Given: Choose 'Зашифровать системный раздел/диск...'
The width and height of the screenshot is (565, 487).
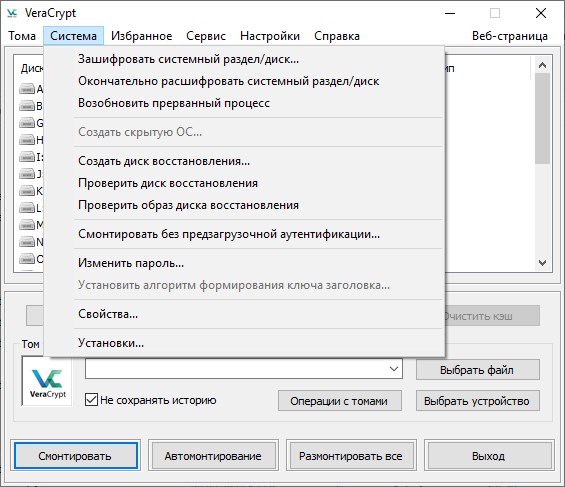Looking at the screenshot, I should (245, 59).
